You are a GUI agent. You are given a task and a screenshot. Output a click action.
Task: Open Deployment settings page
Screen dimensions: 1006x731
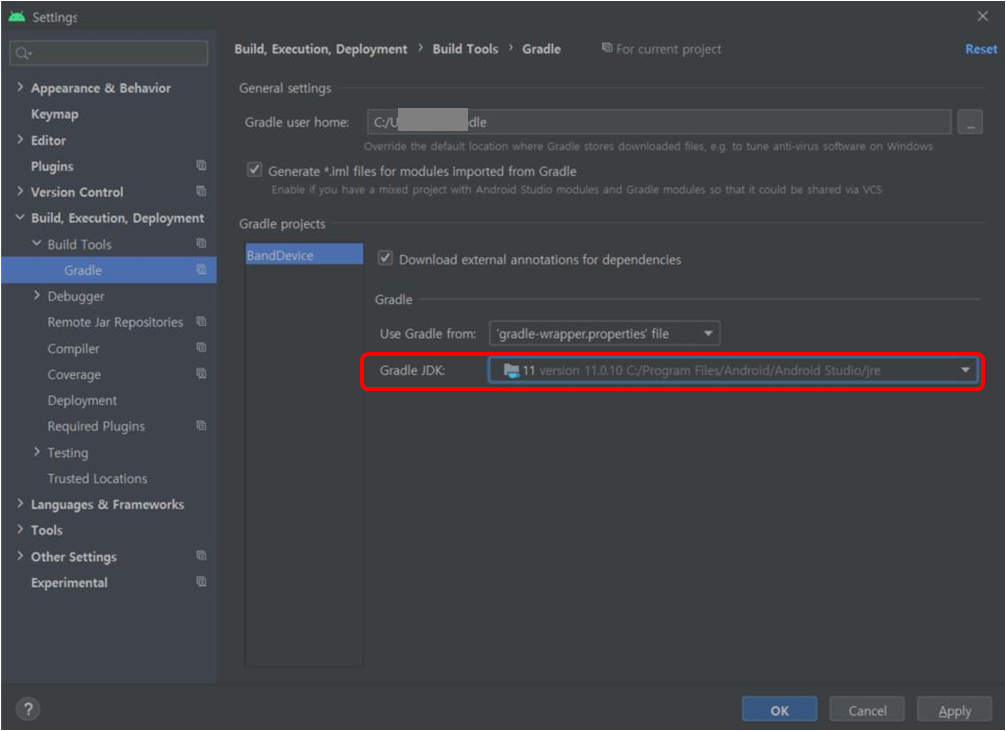point(82,400)
